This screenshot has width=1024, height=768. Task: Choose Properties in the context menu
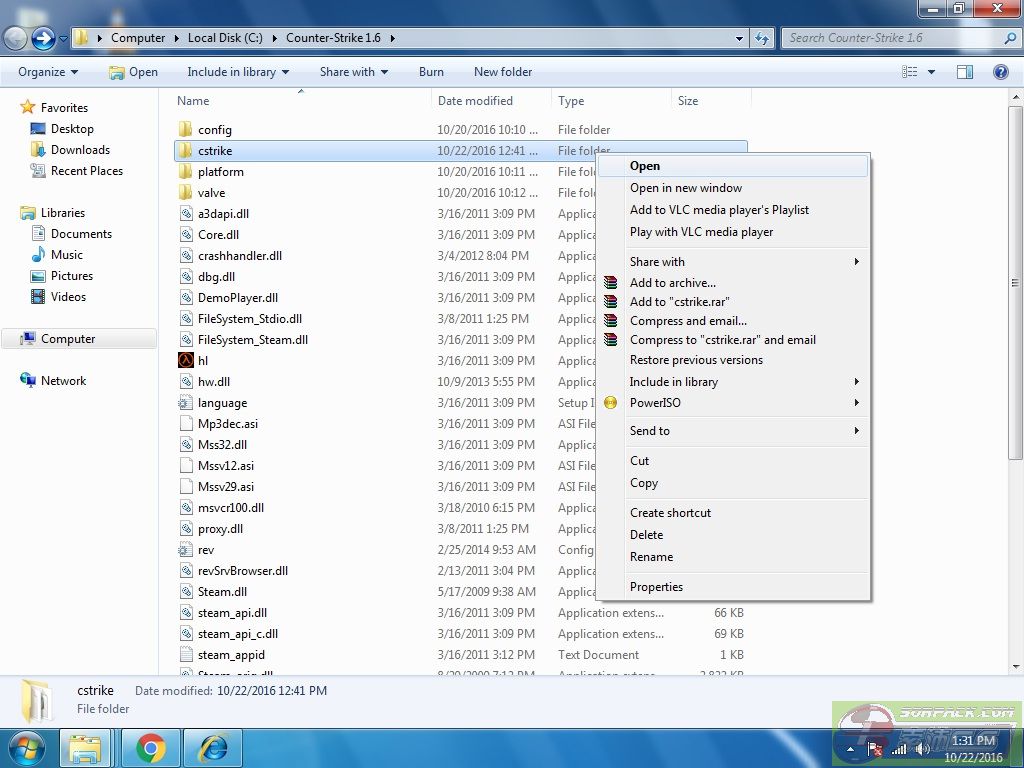point(656,587)
